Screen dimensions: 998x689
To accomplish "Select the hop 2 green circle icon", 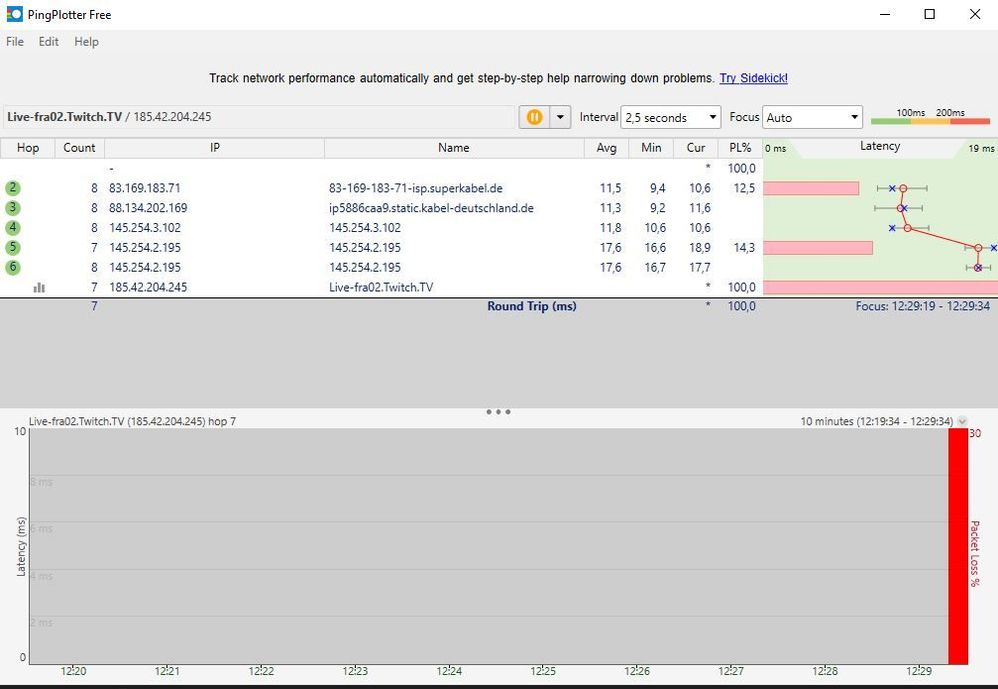I will pos(13,188).
